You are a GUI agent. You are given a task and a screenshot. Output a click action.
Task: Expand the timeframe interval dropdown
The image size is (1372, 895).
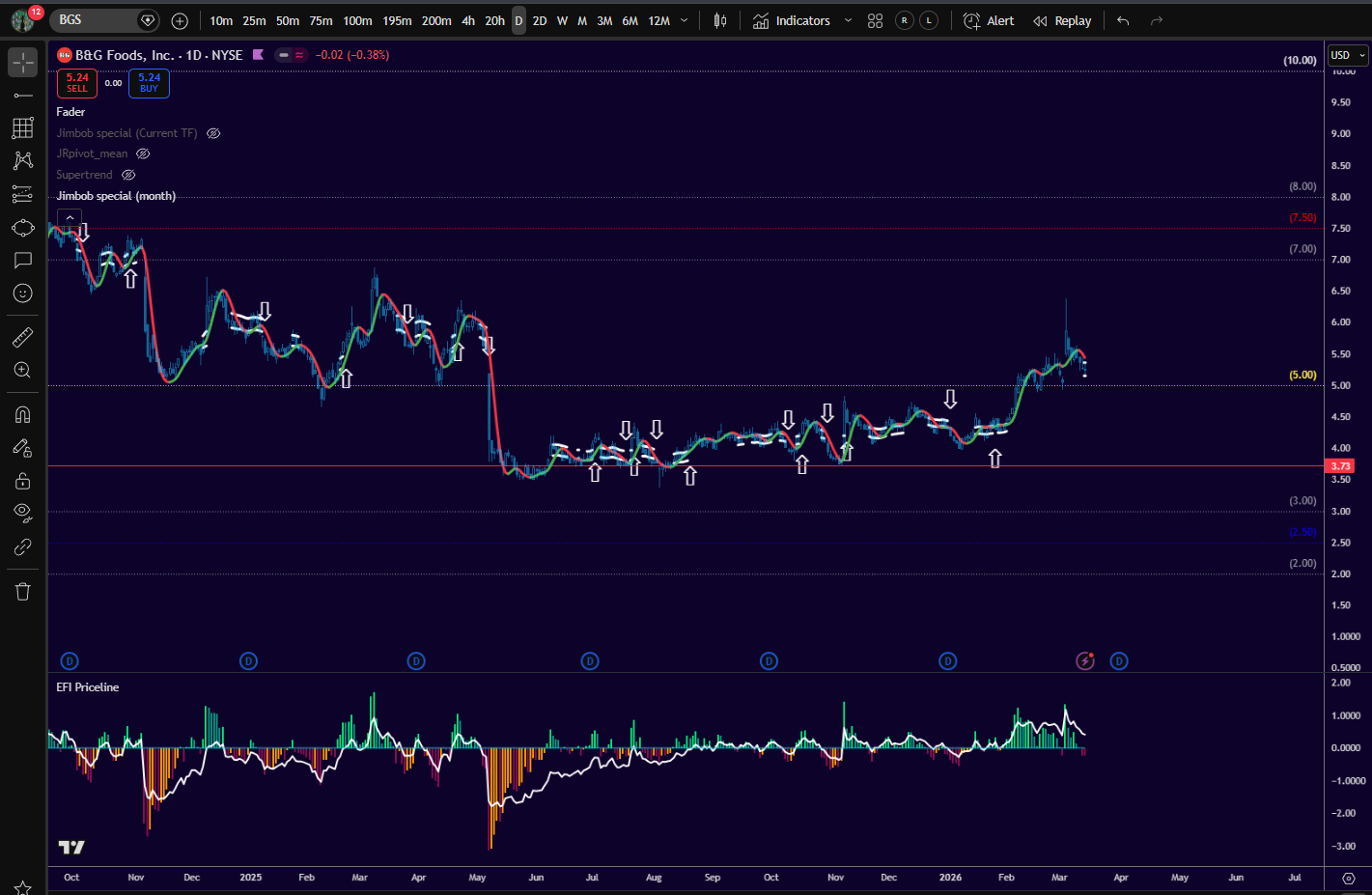tap(685, 20)
